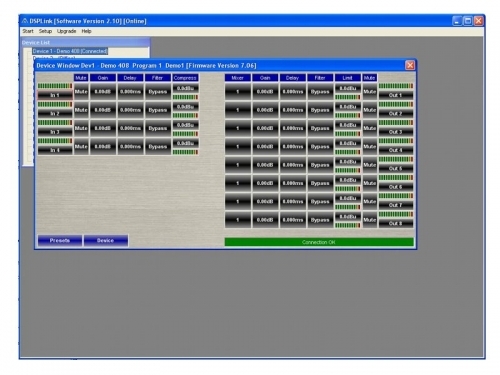Open Filter Bypass for input In 2
The height and width of the screenshot is (375, 500).
[x=157, y=110]
